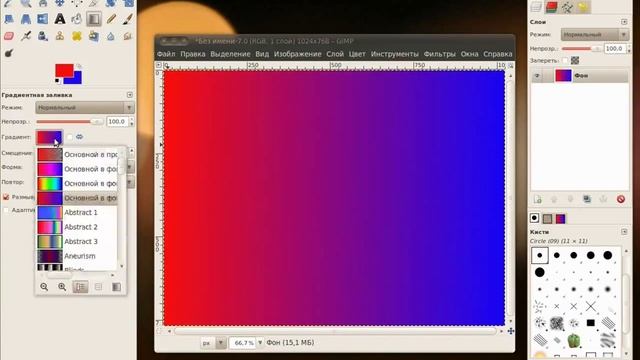This screenshot has height=360, width=640.
Task: Open the Правка menu
Action: 193,54
